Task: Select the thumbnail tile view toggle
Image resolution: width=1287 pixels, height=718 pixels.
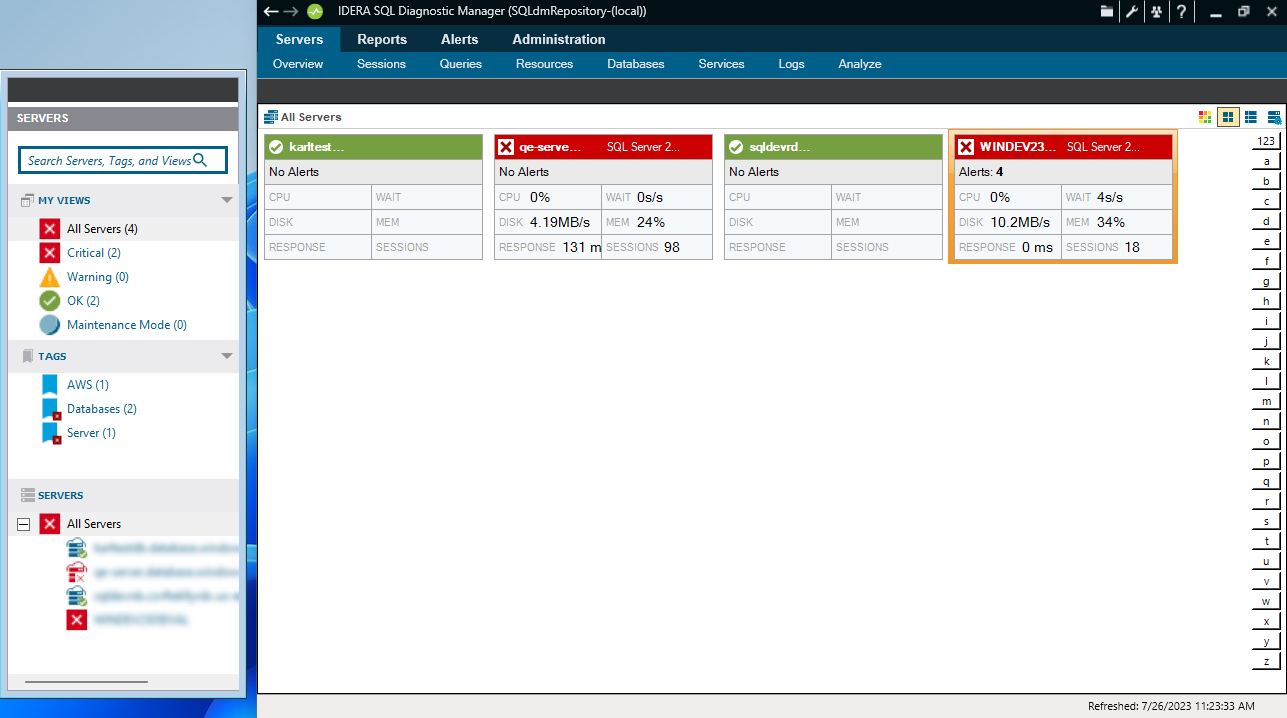Action: click(x=1228, y=117)
